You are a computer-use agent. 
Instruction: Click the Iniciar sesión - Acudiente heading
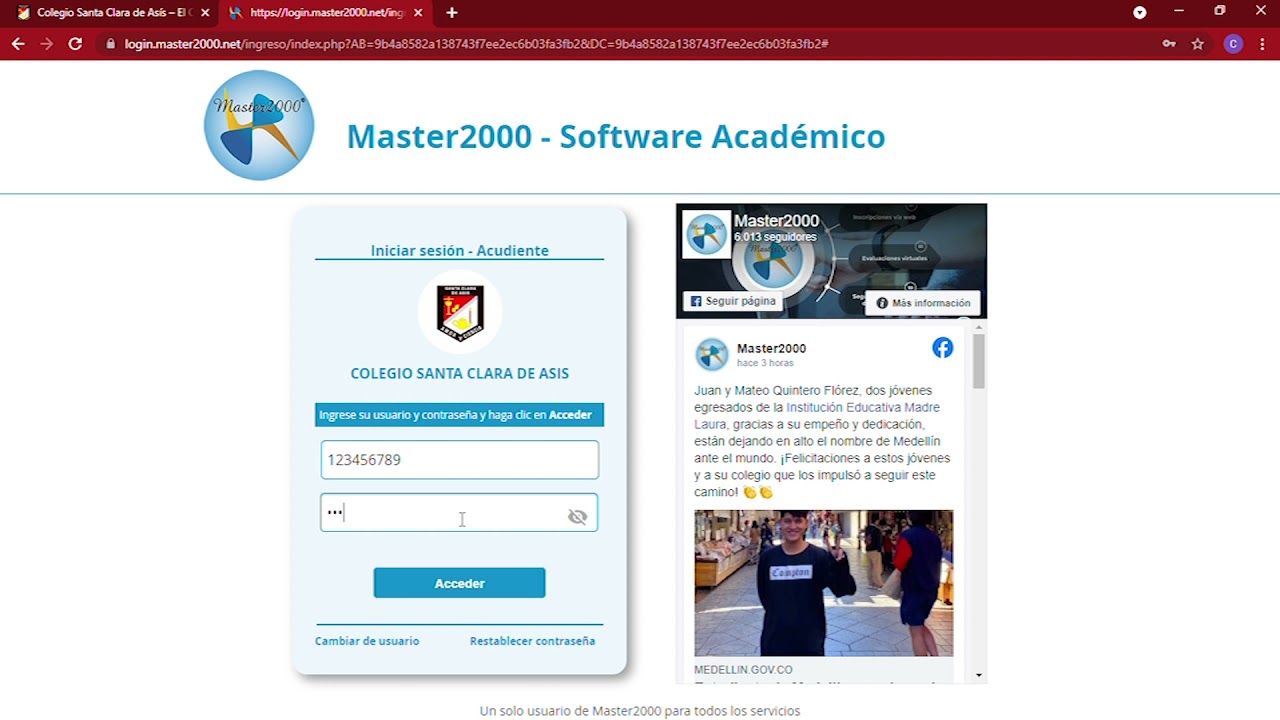coord(460,250)
